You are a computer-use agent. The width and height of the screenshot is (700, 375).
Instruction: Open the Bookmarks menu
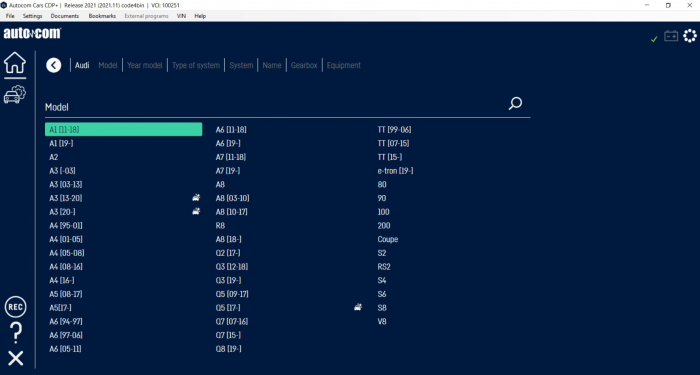[102, 16]
